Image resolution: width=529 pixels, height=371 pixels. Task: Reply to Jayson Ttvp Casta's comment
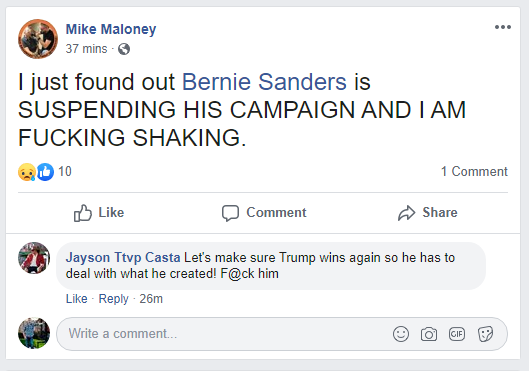[x=113, y=299]
